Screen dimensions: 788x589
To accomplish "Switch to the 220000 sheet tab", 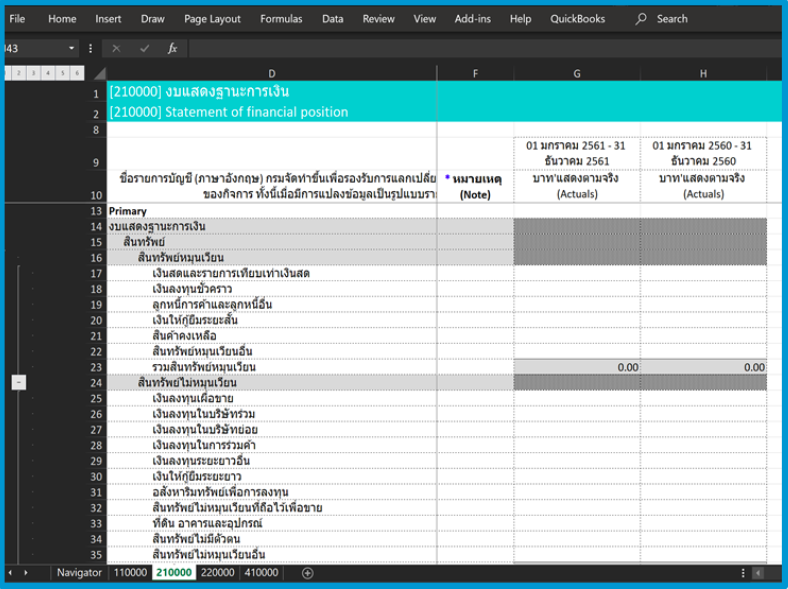I will [218, 572].
